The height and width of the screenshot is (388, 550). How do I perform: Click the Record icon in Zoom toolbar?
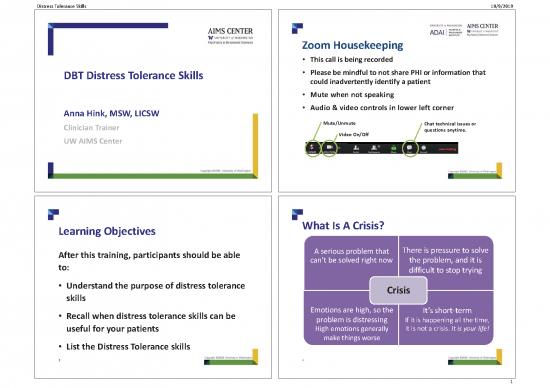[424, 148]
